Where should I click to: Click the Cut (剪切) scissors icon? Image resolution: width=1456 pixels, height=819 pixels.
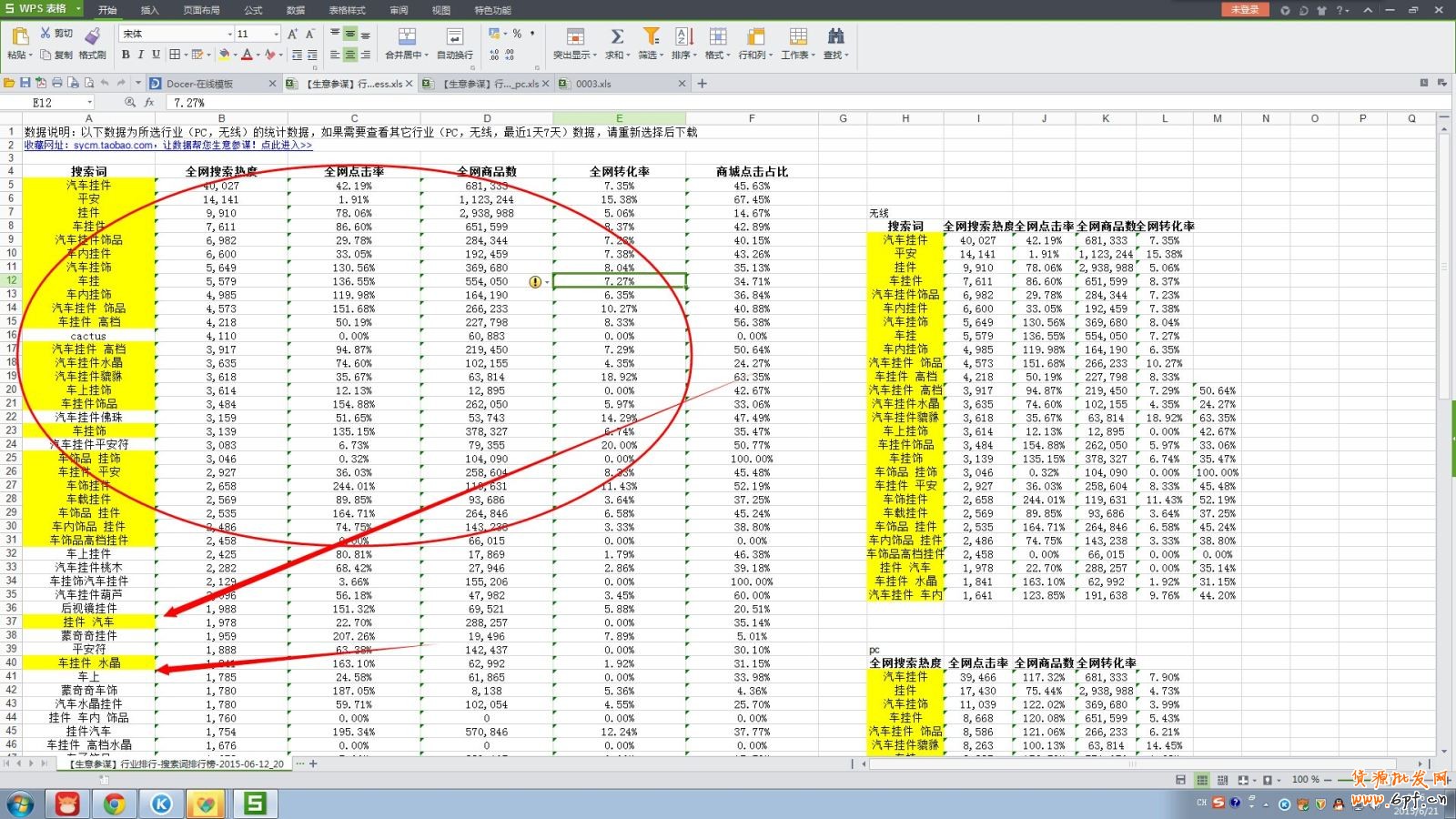45,33
